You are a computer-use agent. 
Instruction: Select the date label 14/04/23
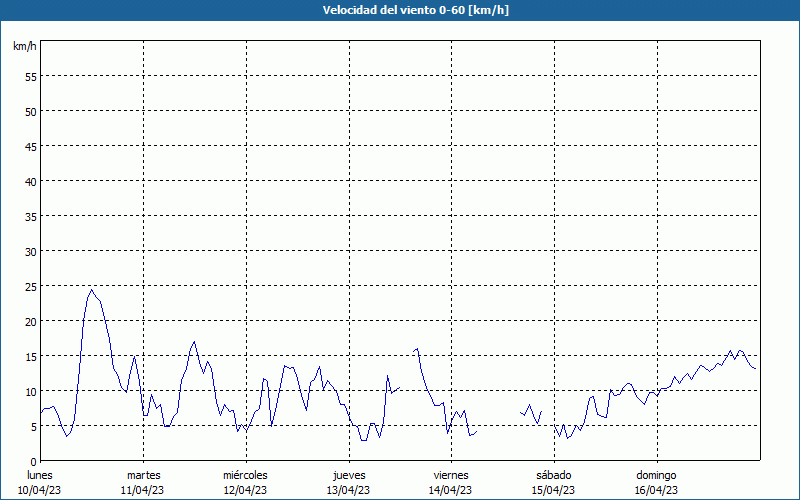coord(451,490)
